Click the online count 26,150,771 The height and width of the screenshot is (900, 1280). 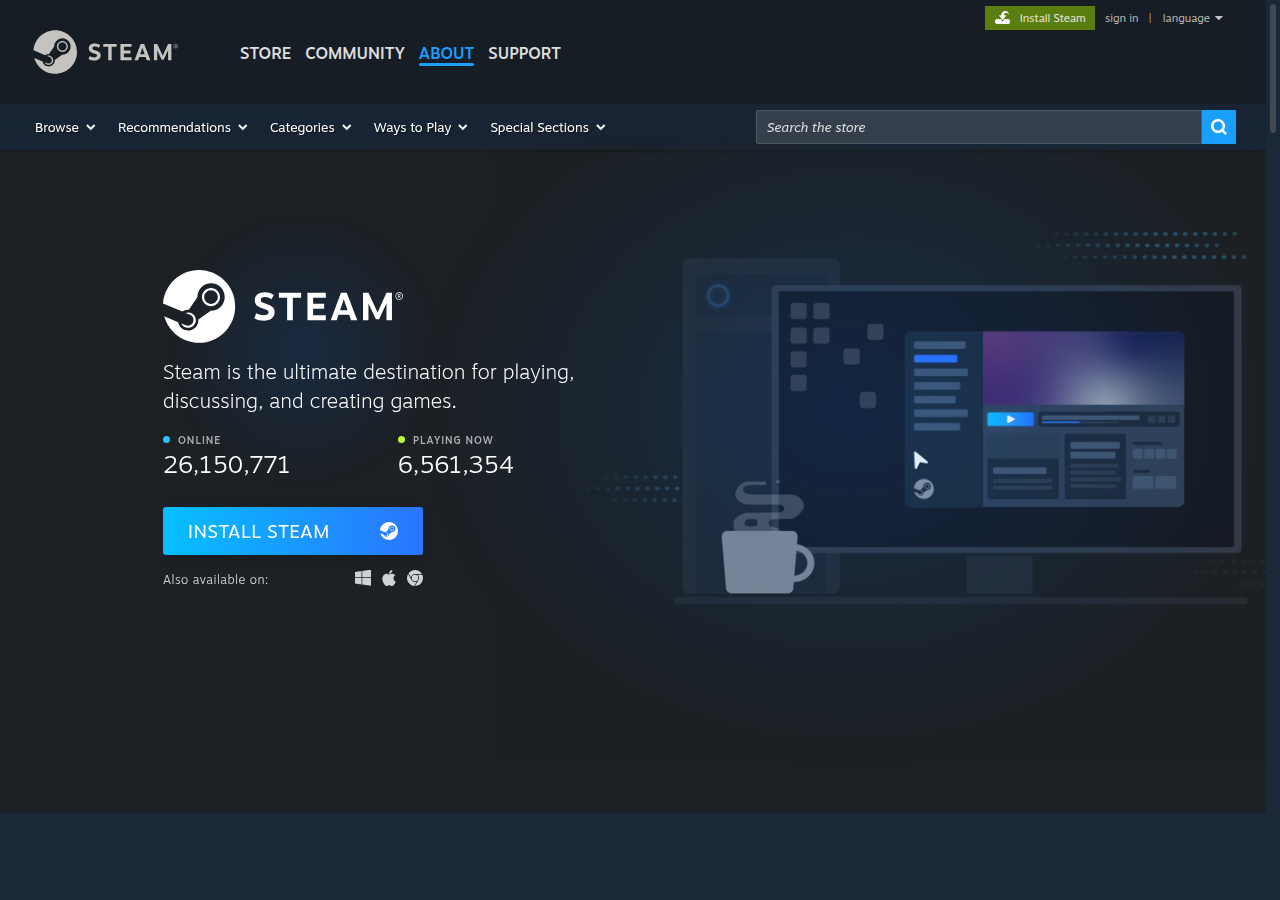(227, 465)
